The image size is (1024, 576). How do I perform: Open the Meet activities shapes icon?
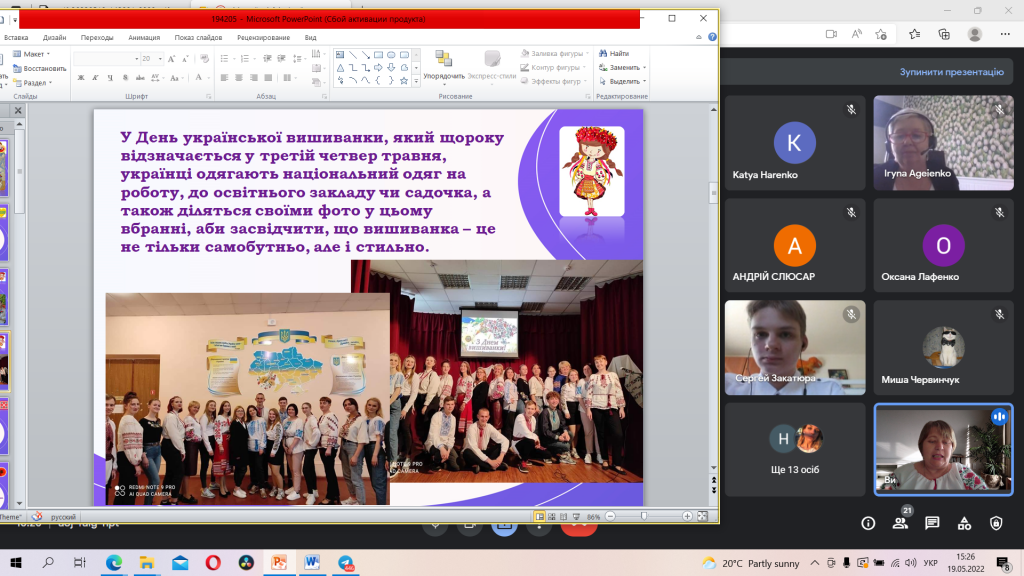[x=964, y=523]
